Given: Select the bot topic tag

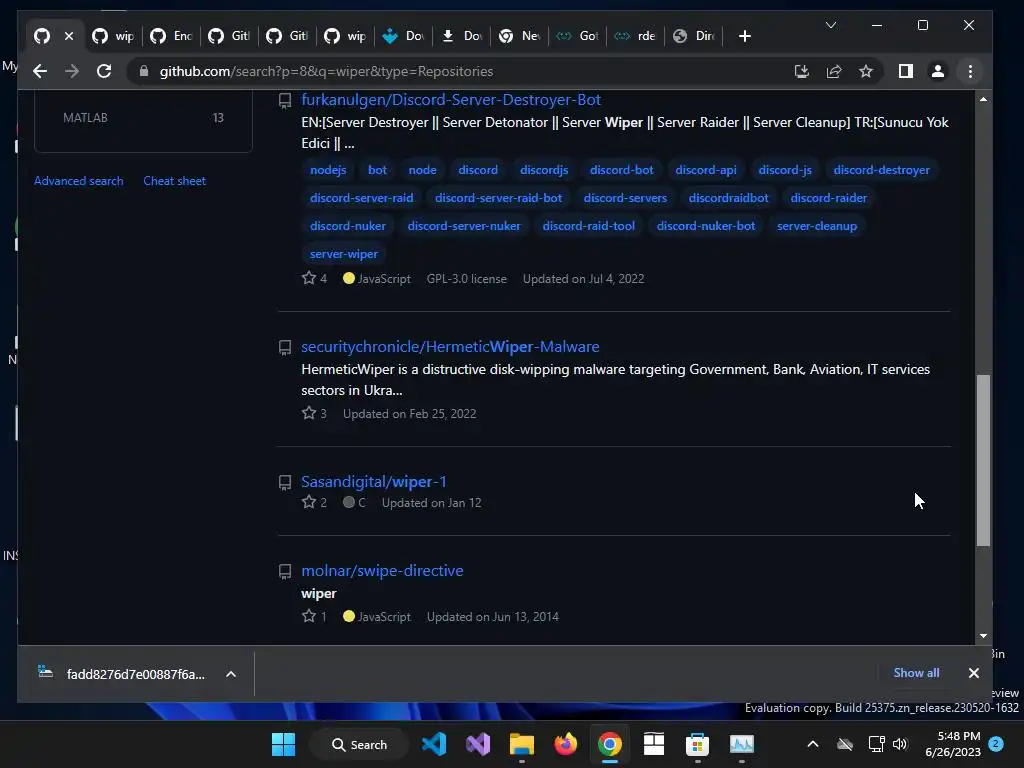Looking at the screenshot, I should (377, 170).
